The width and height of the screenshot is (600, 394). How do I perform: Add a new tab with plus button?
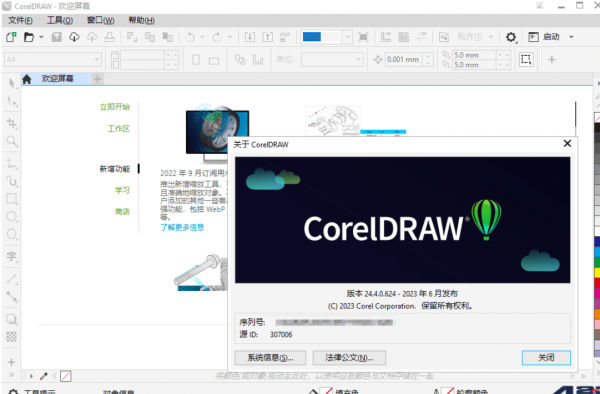(98, 79)
